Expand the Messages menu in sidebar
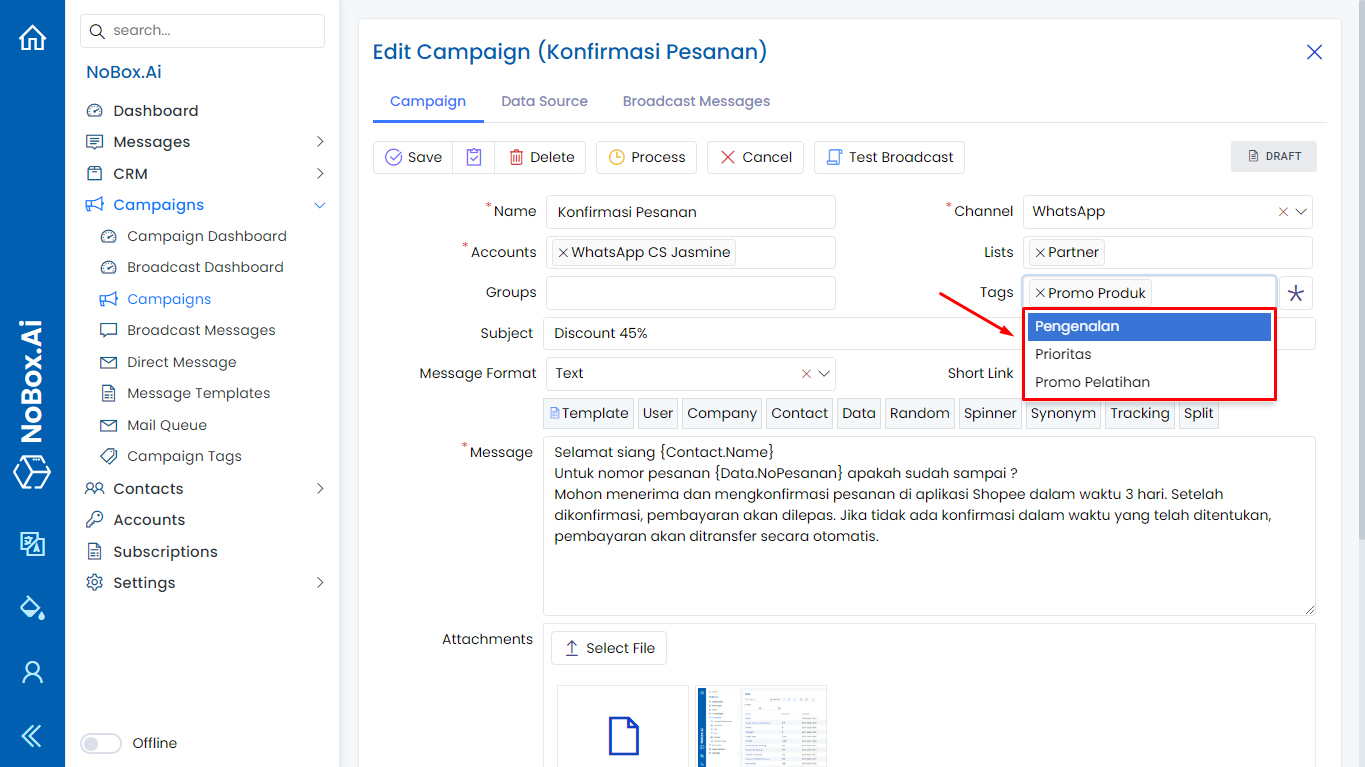The image size is (1365, 767). click(x=320, y=142)
